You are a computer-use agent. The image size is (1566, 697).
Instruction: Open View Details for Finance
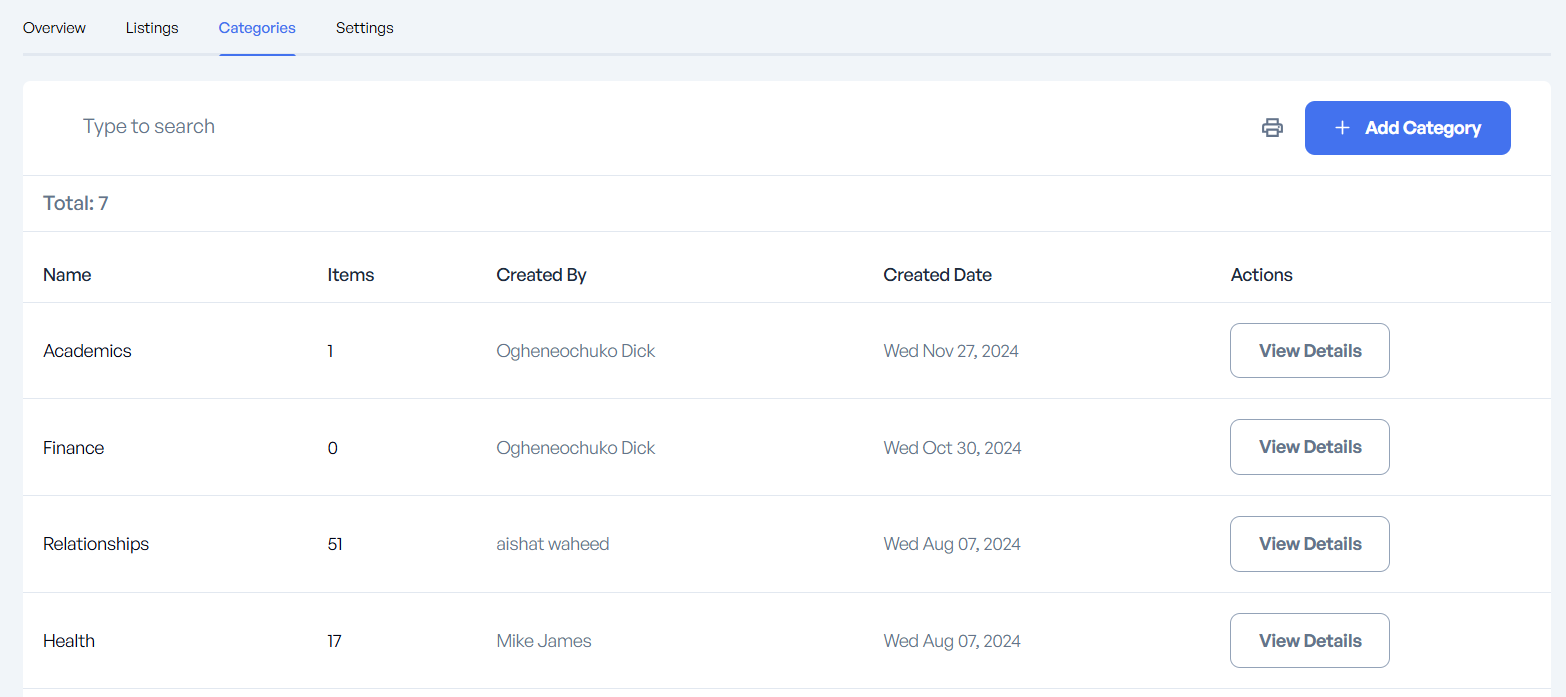(x=1309, y=447)
